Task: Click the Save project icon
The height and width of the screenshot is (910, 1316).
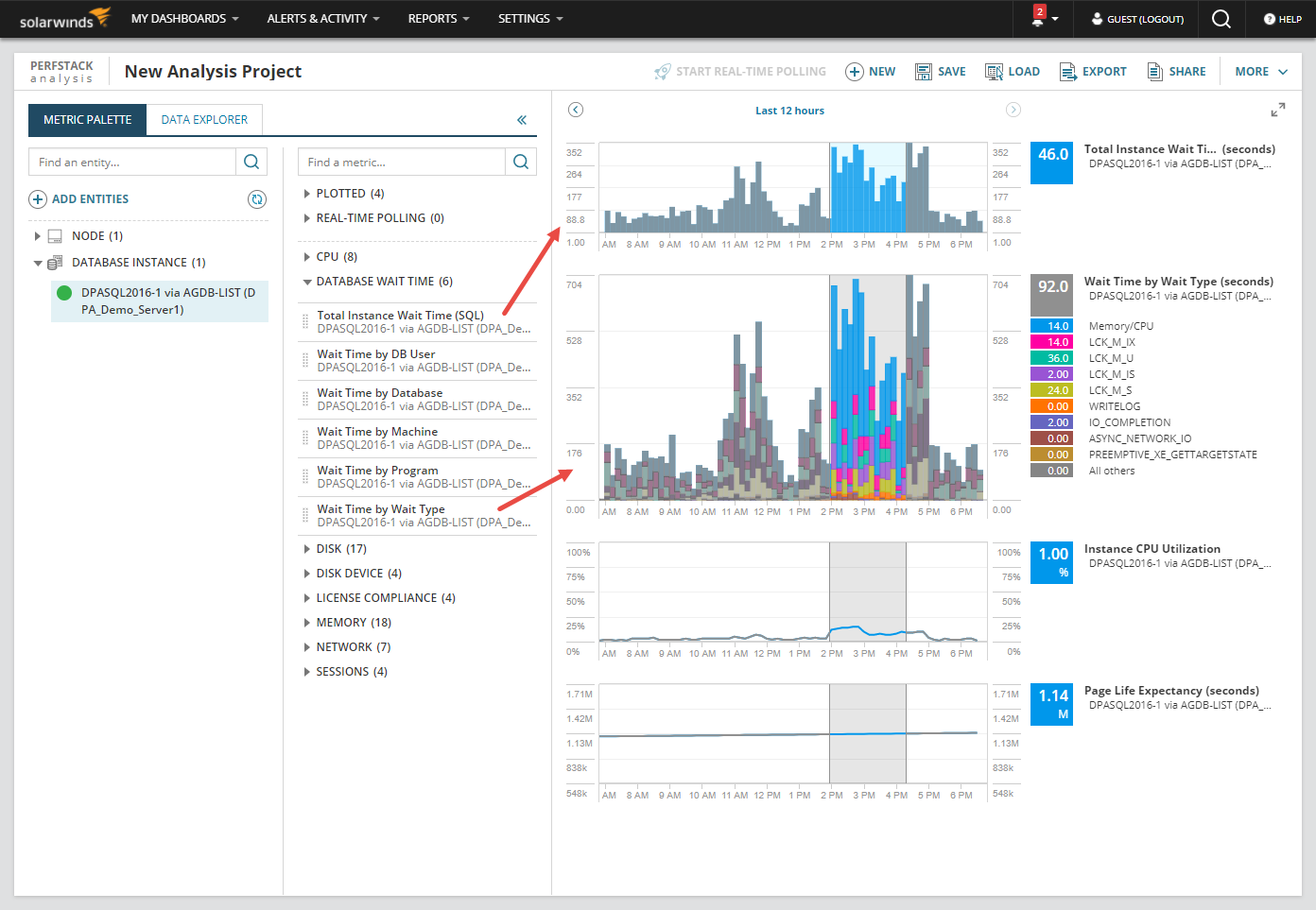Action: 924,72
